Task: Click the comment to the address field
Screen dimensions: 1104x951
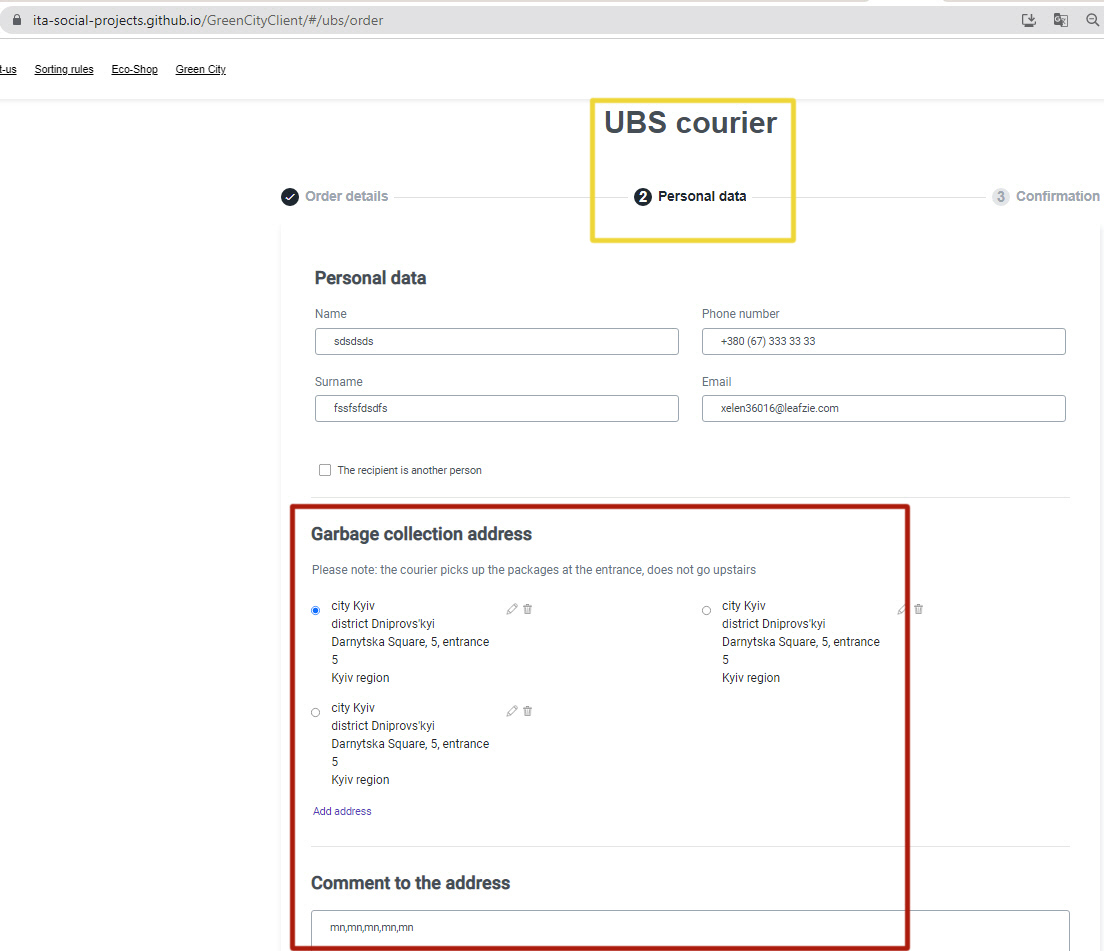Action: pyautogui.click(x=690, y=928)
